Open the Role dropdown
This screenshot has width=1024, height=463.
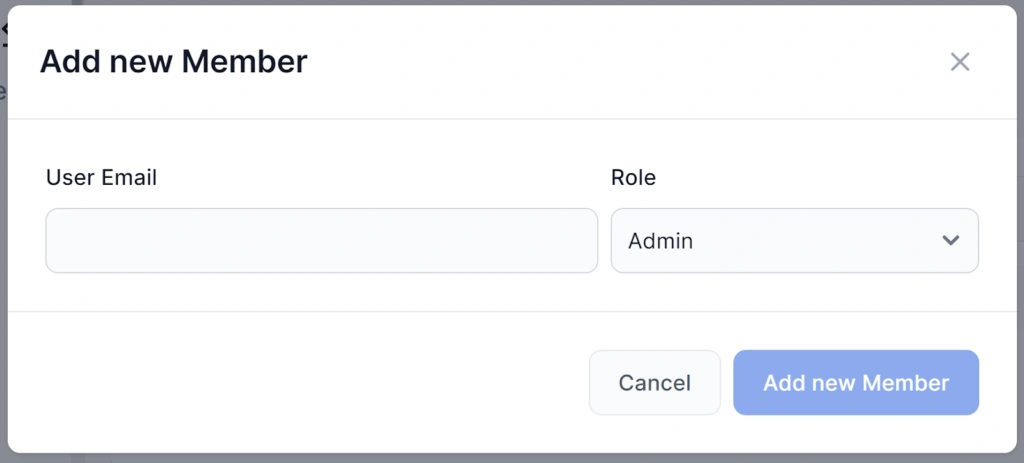(x=794, y=240)
